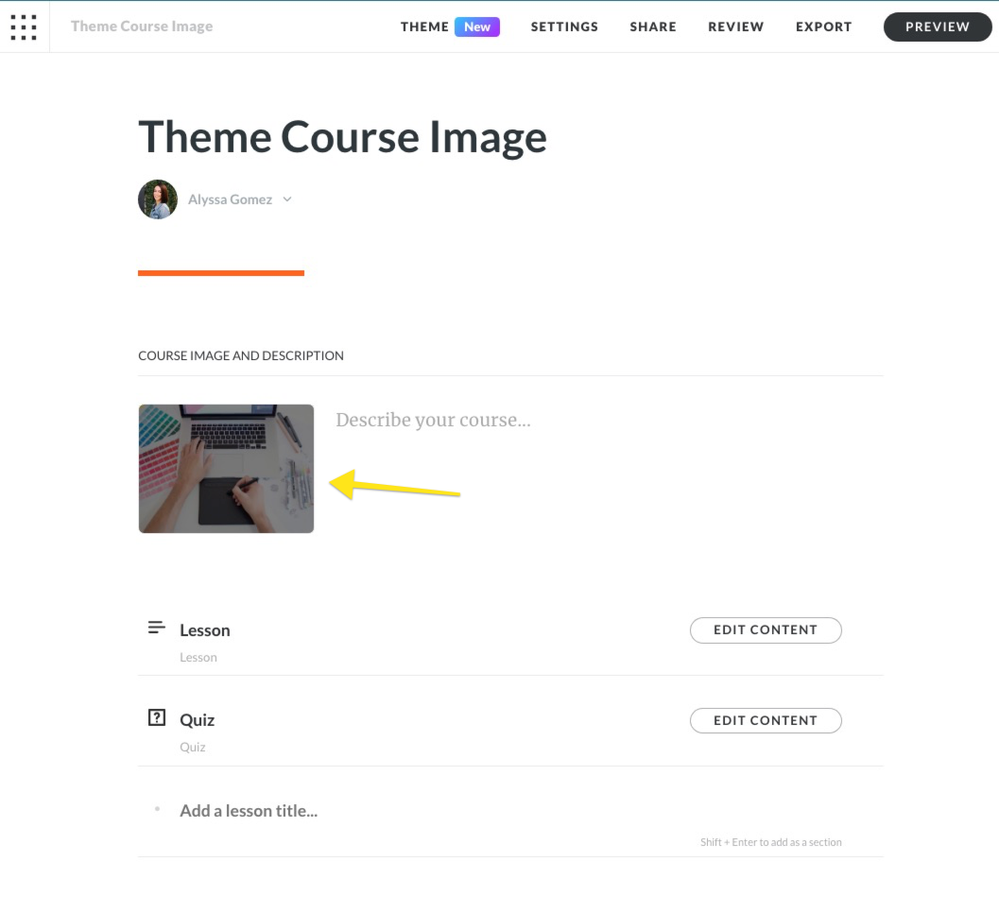Open the Share menu
Image resolution: width=999 pixels, height=914 pixels.
[x=653, y=27]
